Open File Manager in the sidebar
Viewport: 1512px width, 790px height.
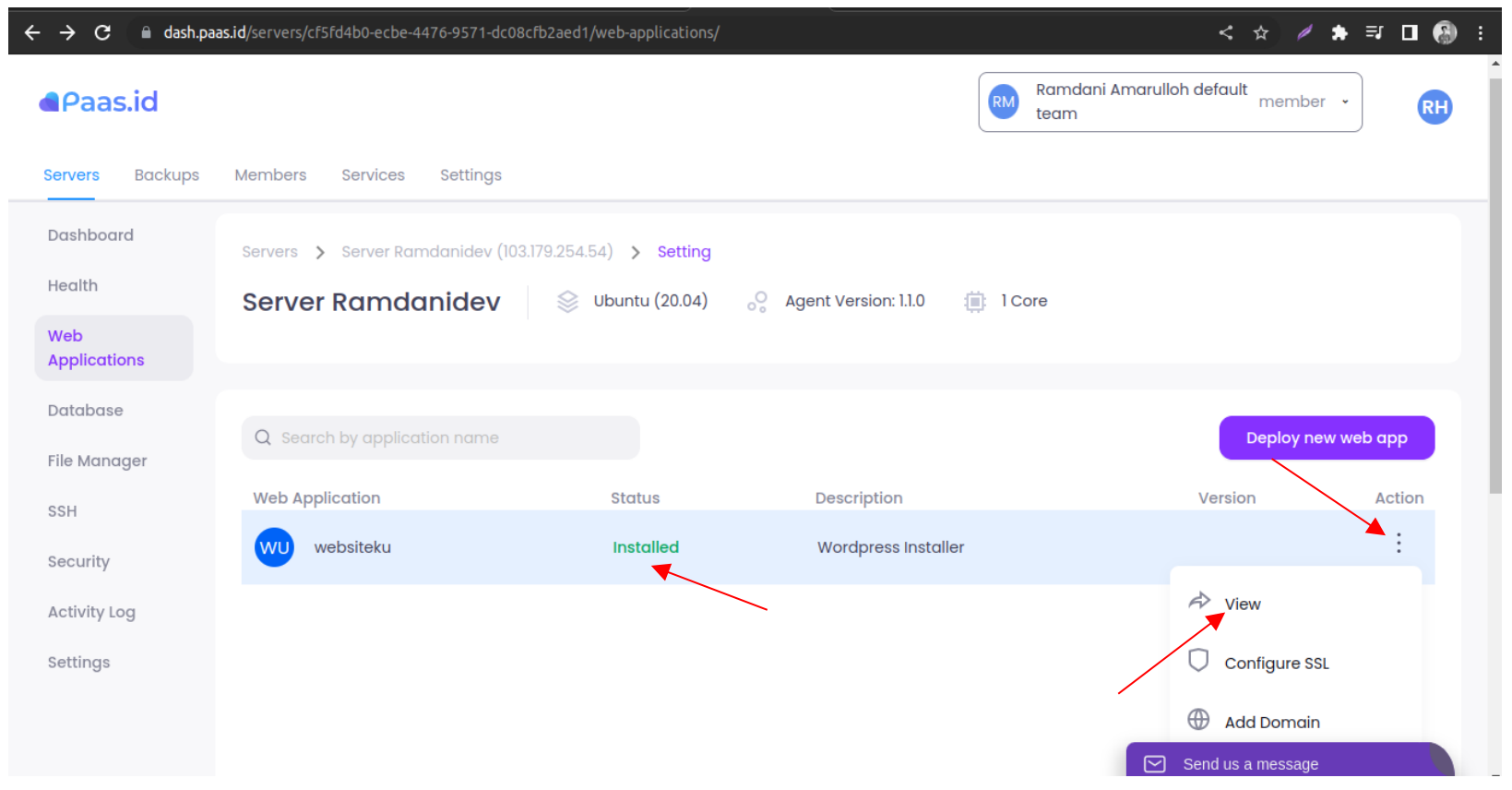coord(97,461)
